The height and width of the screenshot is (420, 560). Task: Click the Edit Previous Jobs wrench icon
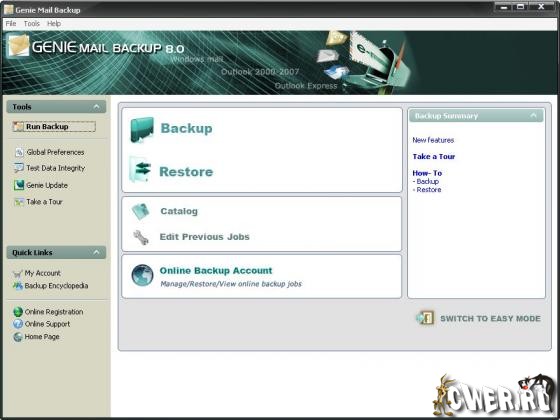coord(141,238)
